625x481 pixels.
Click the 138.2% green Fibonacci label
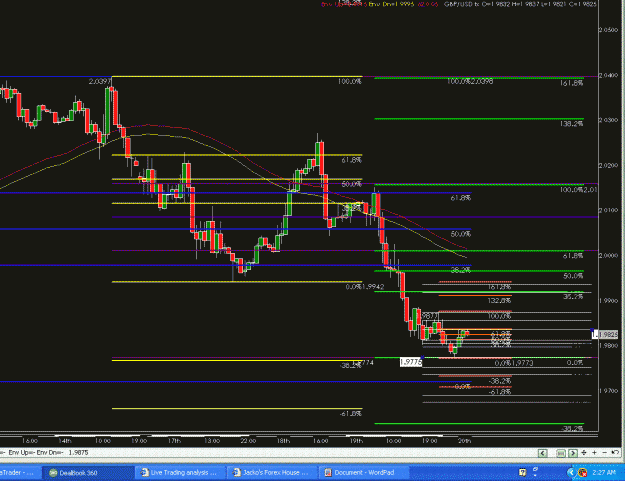(x=572, y=124)
